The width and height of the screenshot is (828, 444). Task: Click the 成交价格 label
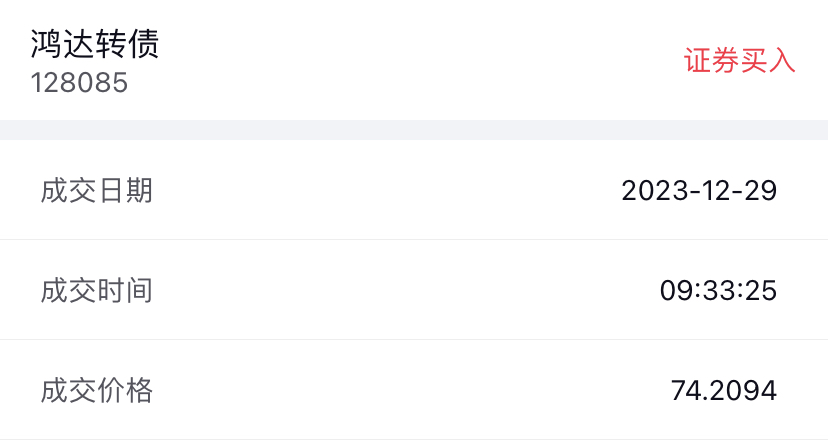(97, 390)
